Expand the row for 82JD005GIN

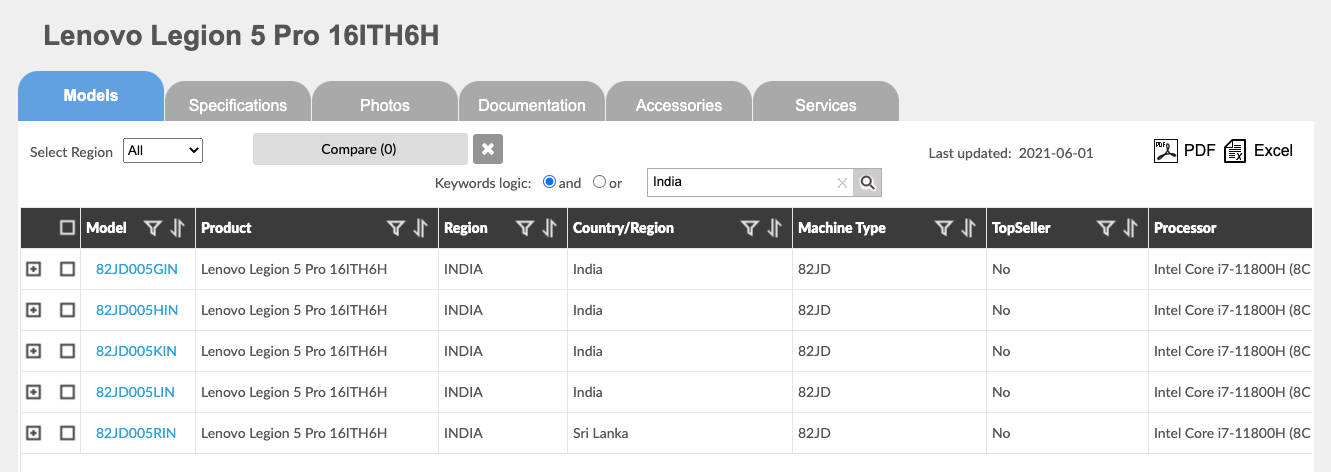[33, 269]
